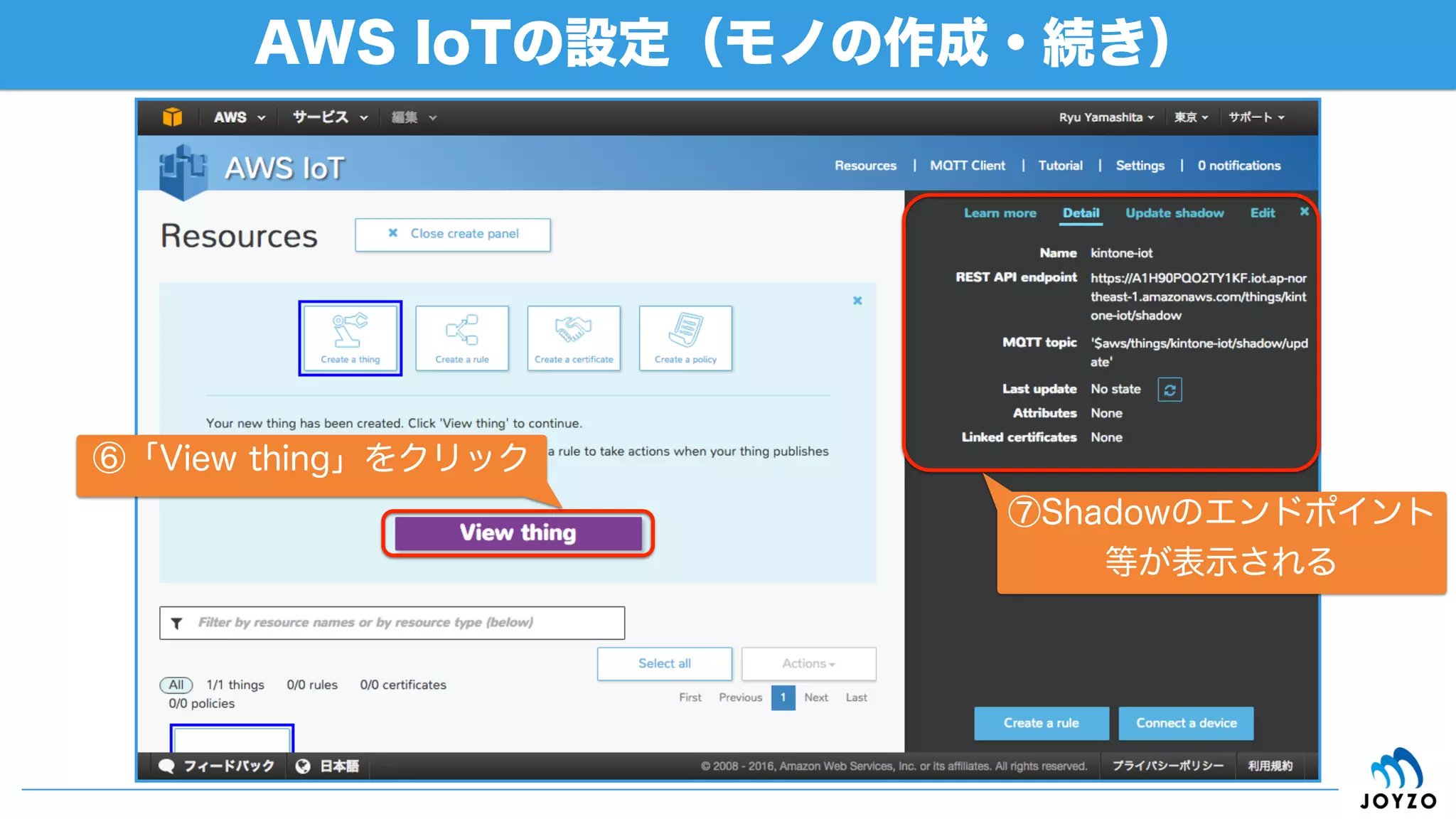Refresh the Last update shadow state

pyautogui.click(x=1169, y=390)
